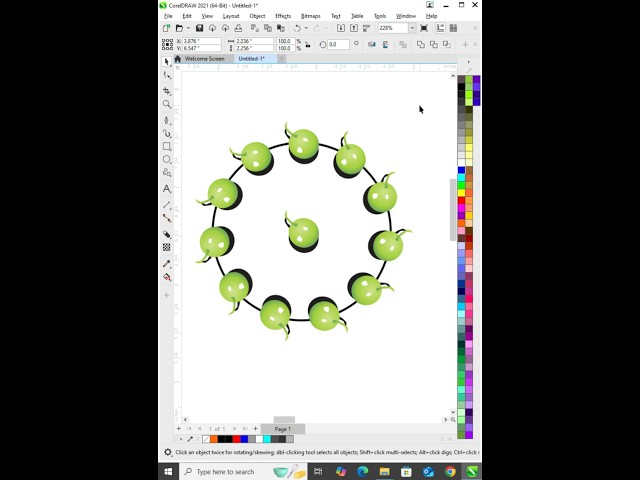640x480 pixels.
Task: Click Mirror horizontally icon
Action: tap(371, 44)
